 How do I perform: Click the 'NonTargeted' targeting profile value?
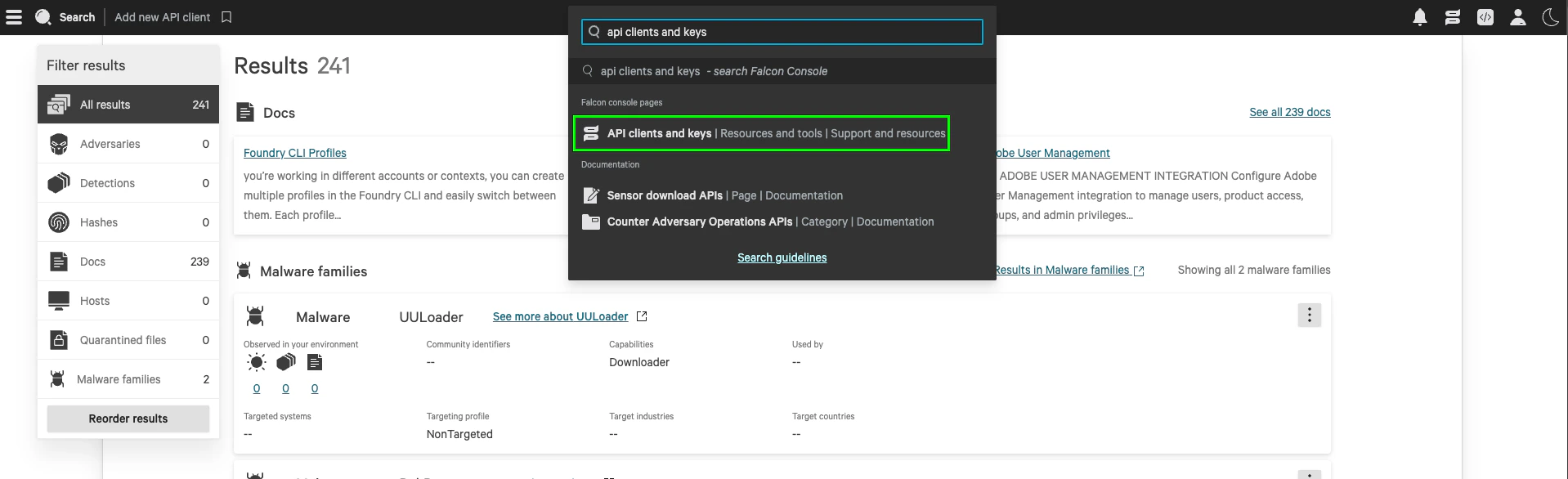point(459,434)
